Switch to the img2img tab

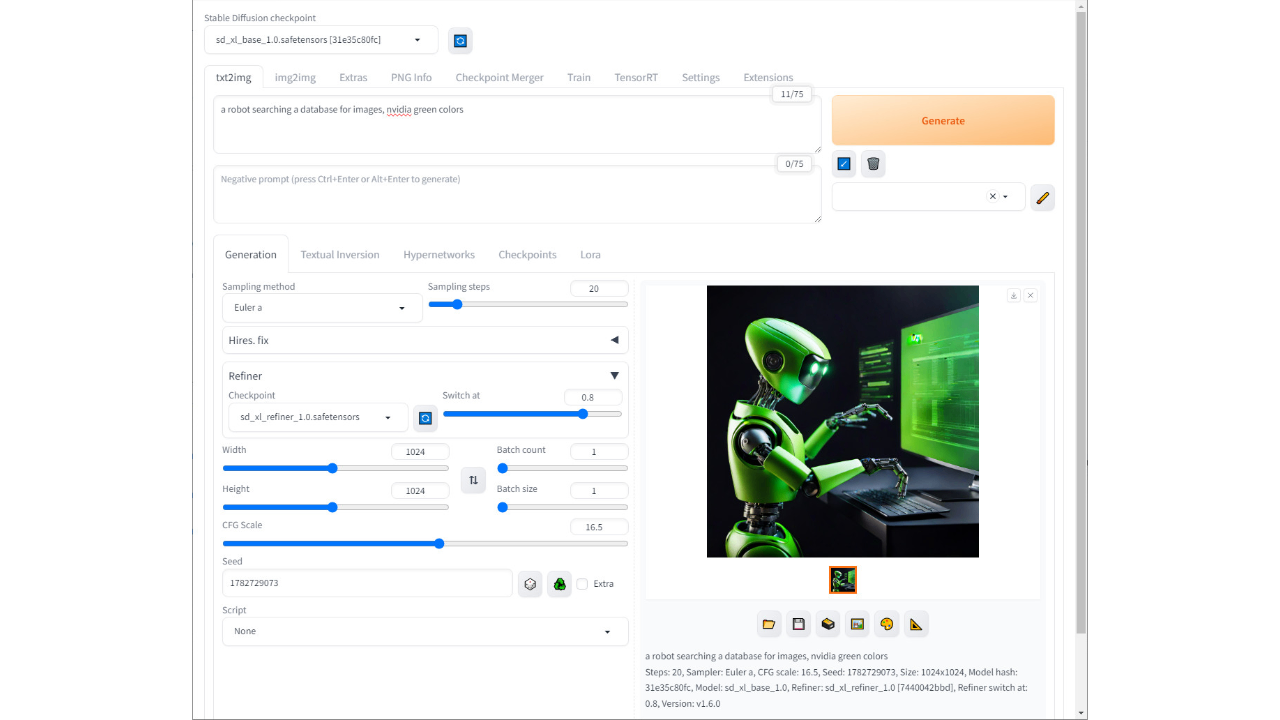tap(295, 77)
